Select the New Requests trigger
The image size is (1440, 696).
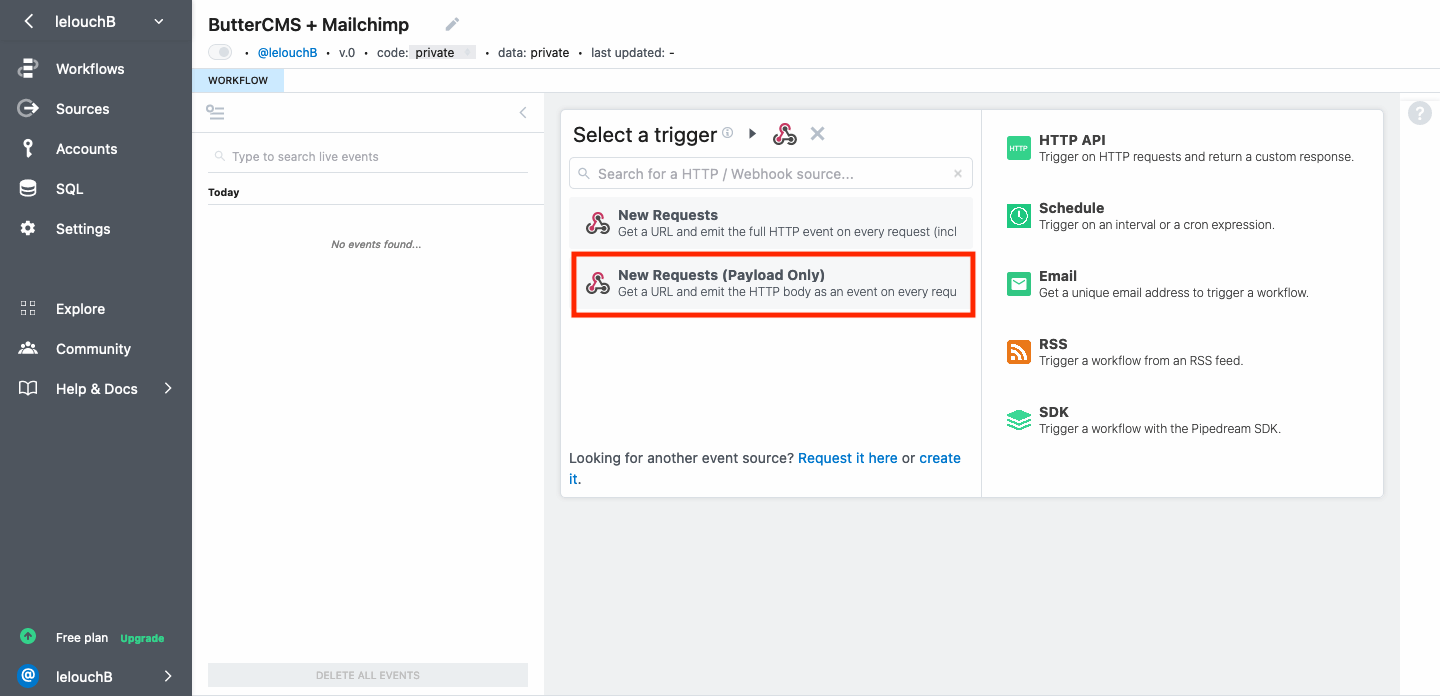pos(771,223)
